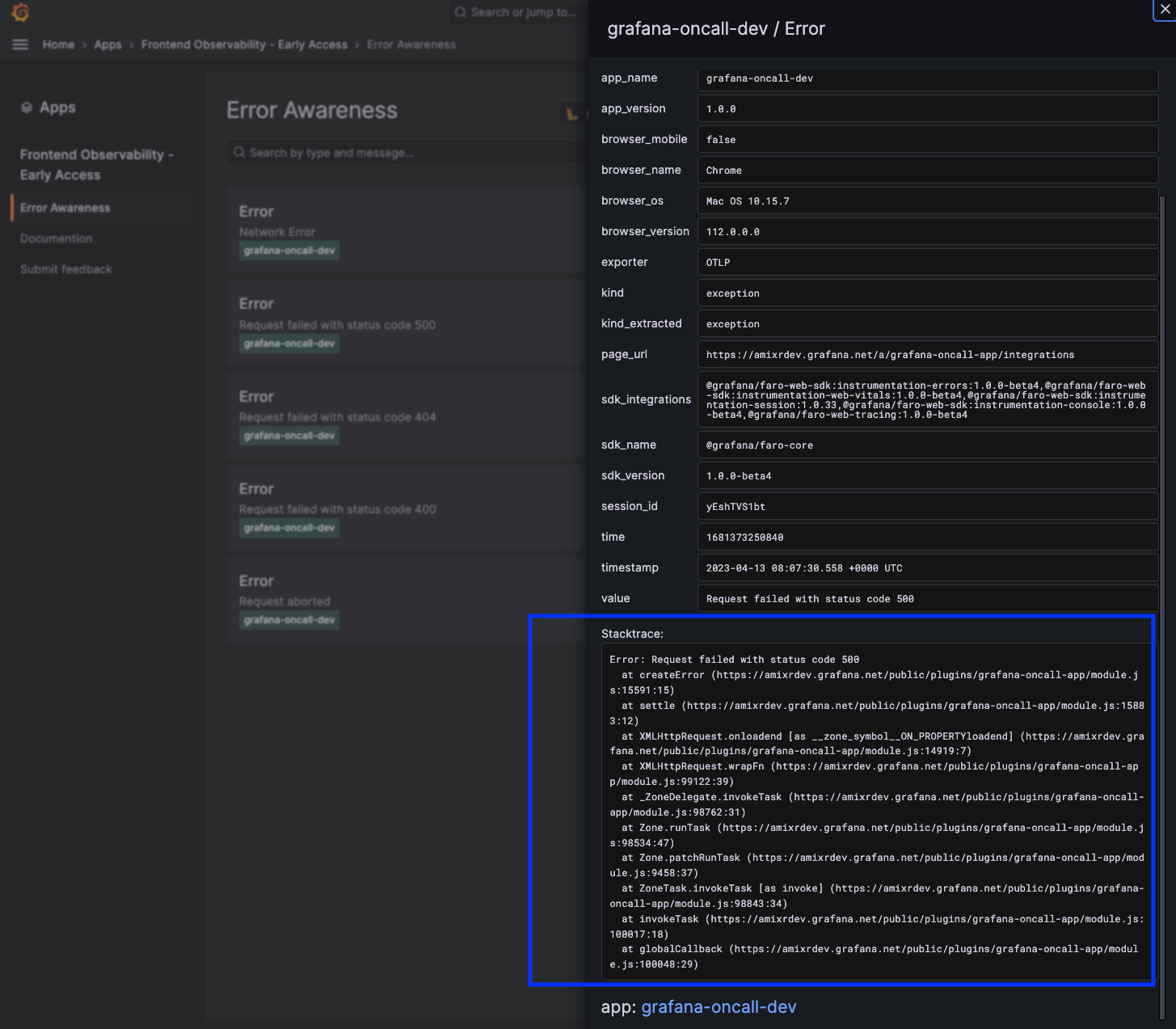Open the grafana-oncall-dev app link at drawer bottom

718,1007
